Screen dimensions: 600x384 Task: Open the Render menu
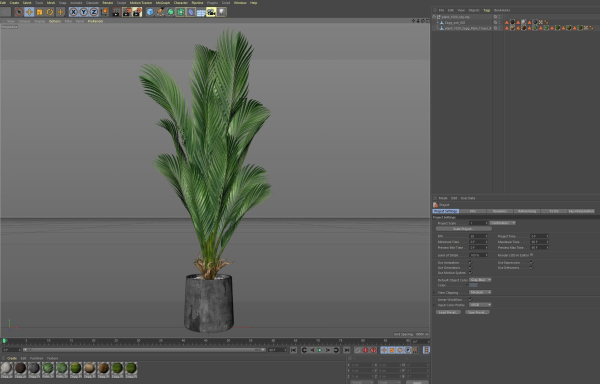point(108,3)
